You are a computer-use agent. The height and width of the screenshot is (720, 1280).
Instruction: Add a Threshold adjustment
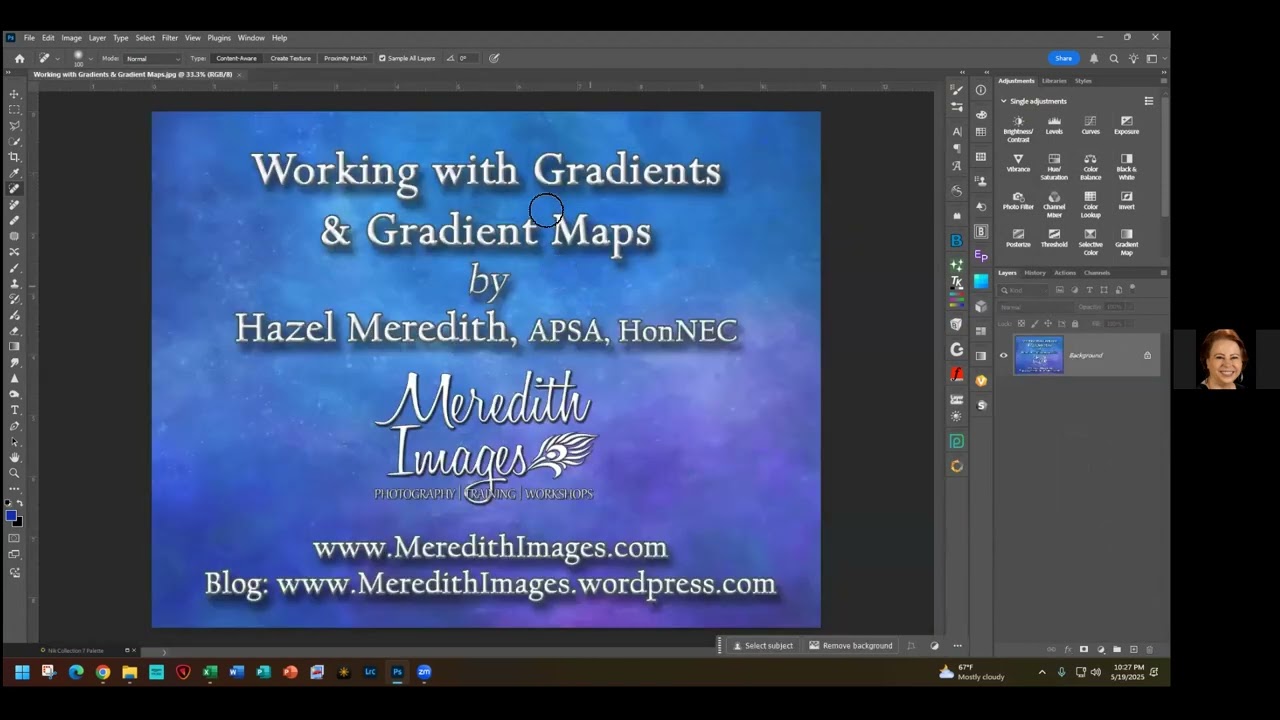1054,238
